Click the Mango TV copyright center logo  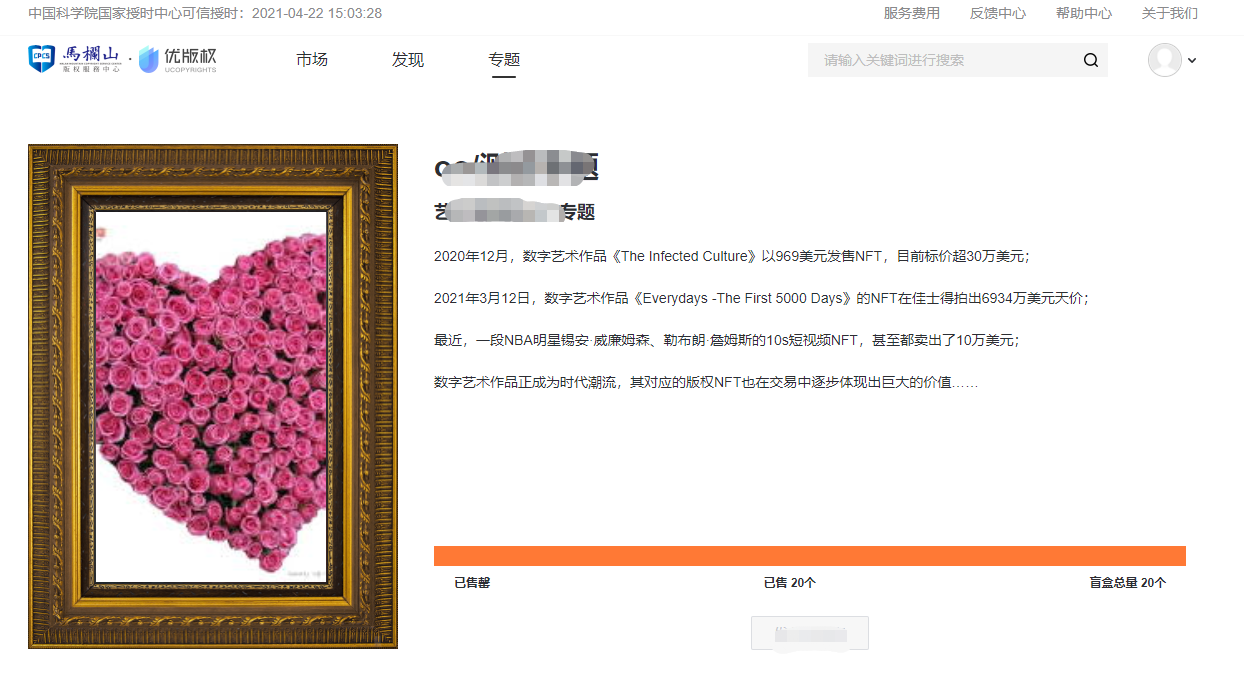(x=75, y=60)
